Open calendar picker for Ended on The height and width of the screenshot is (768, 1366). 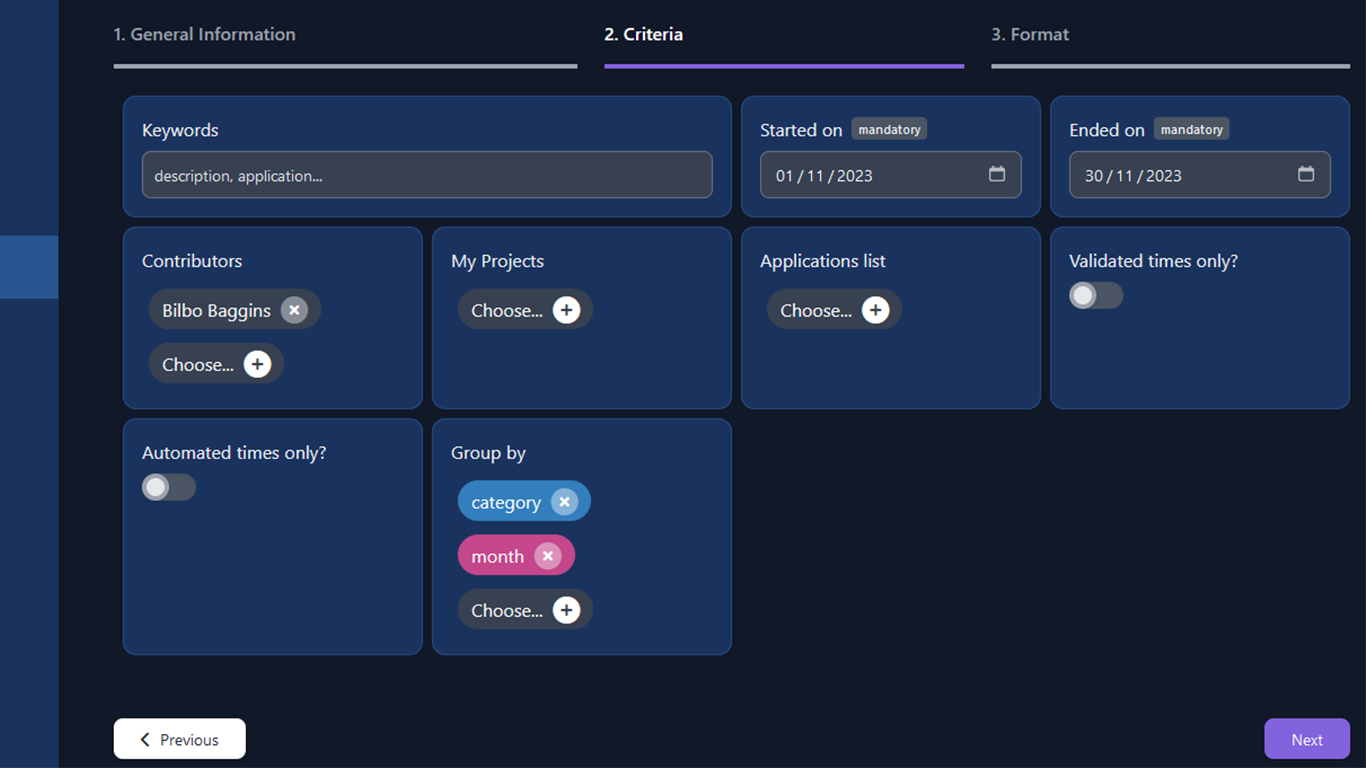tap(1306, 175)
